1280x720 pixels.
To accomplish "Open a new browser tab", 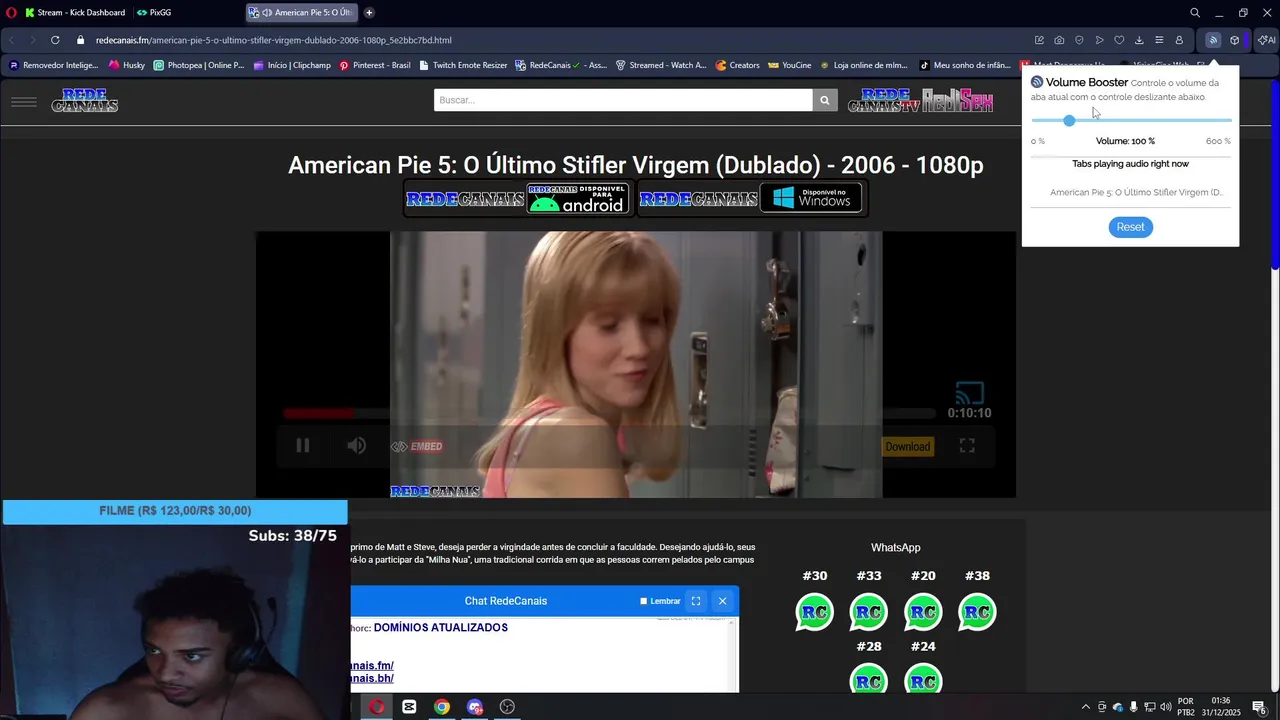I will click(369, 12).
